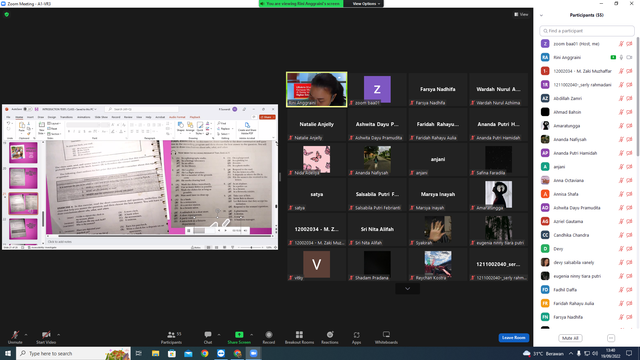Screen dimensions: 640x360
Task: Click the View layout button above the gallery
Action: (521, 14)
